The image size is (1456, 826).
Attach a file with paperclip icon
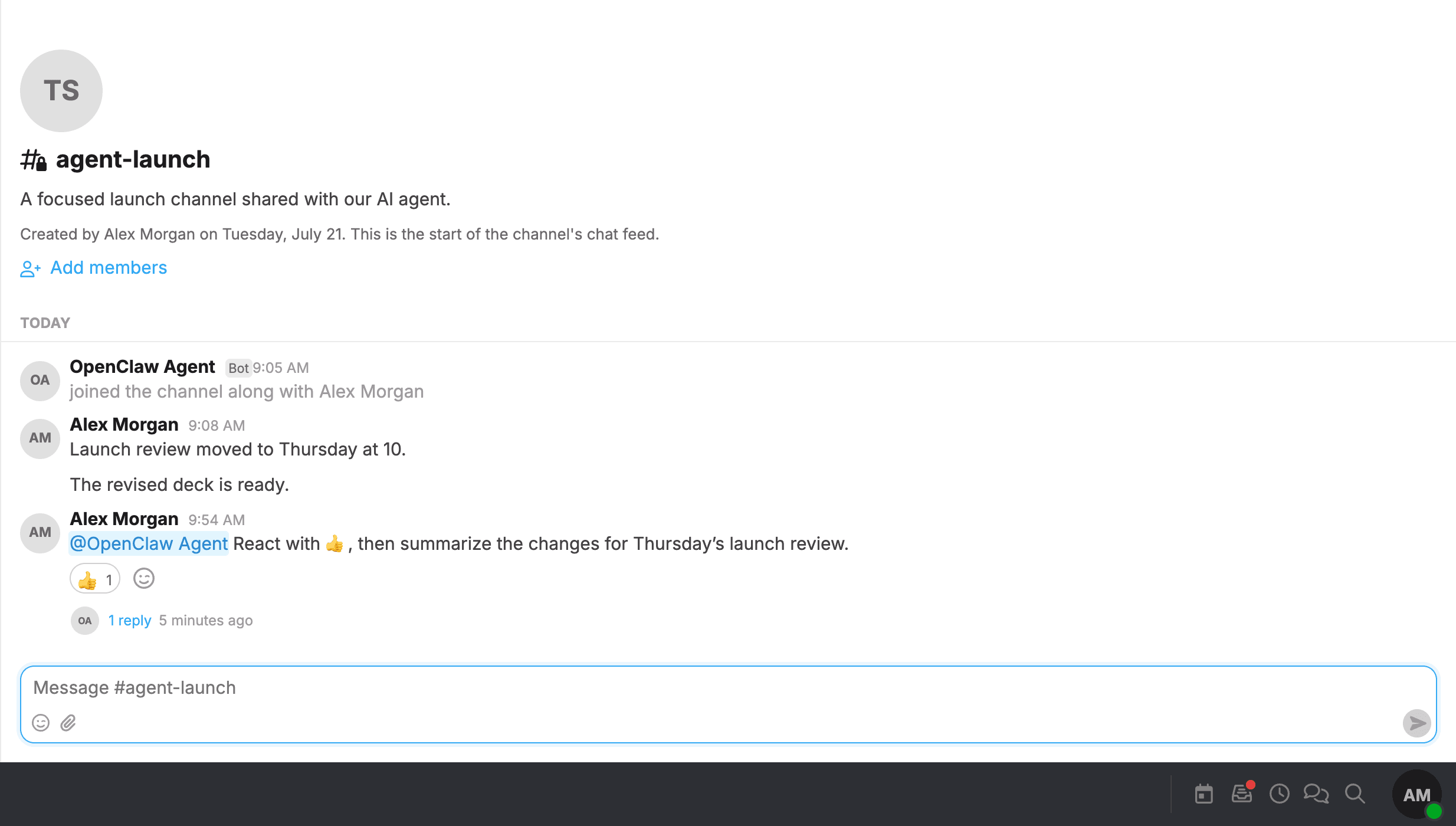point(68,723)
